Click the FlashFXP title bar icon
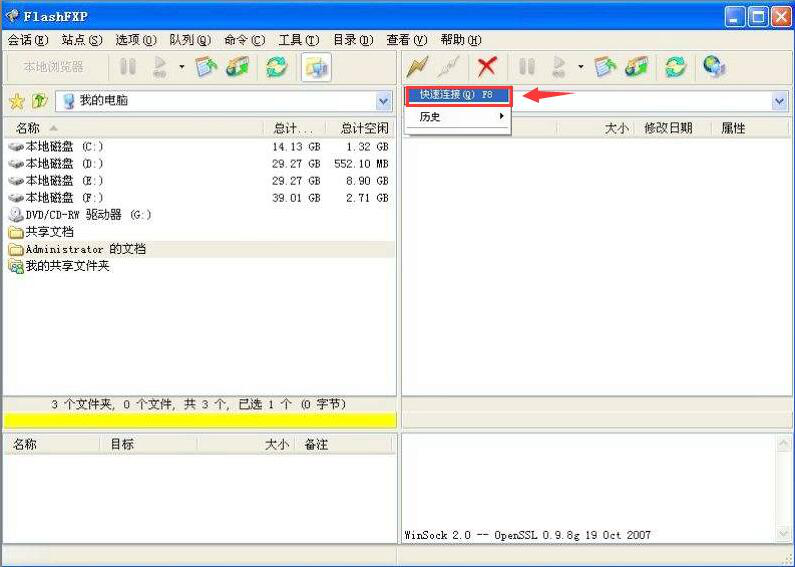The image size is (795, 567). click(x=12, y=16)
